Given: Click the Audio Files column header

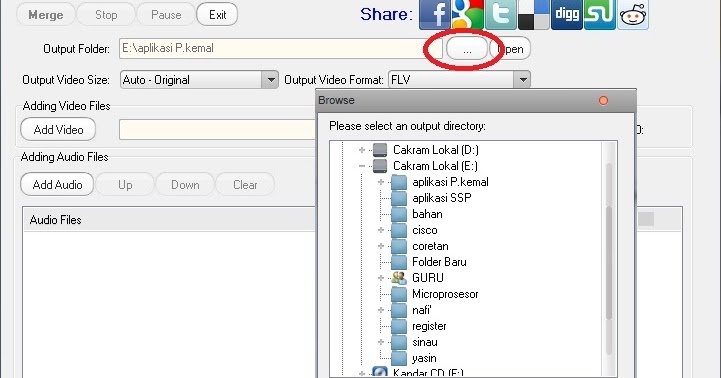Looking at the screenshot, I should (169, 220).
